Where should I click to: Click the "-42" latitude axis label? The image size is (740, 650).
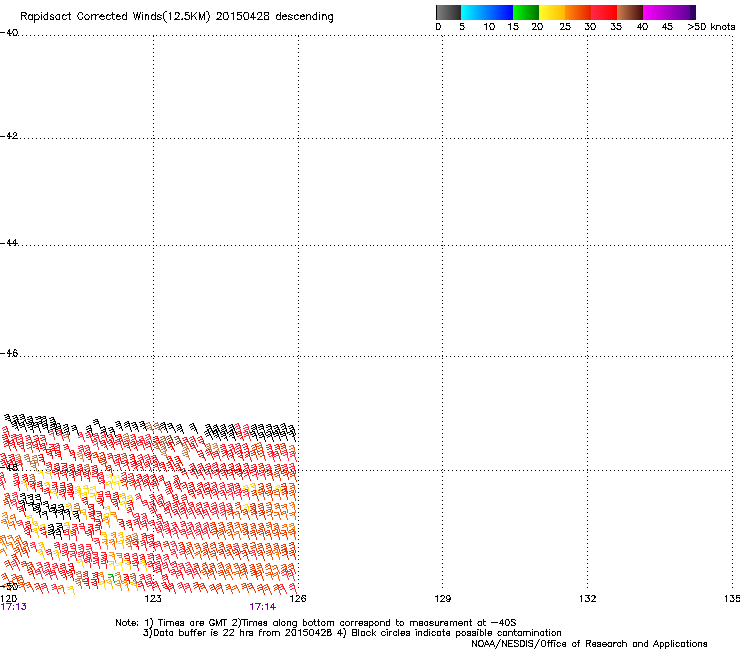[x=9, y=135]
